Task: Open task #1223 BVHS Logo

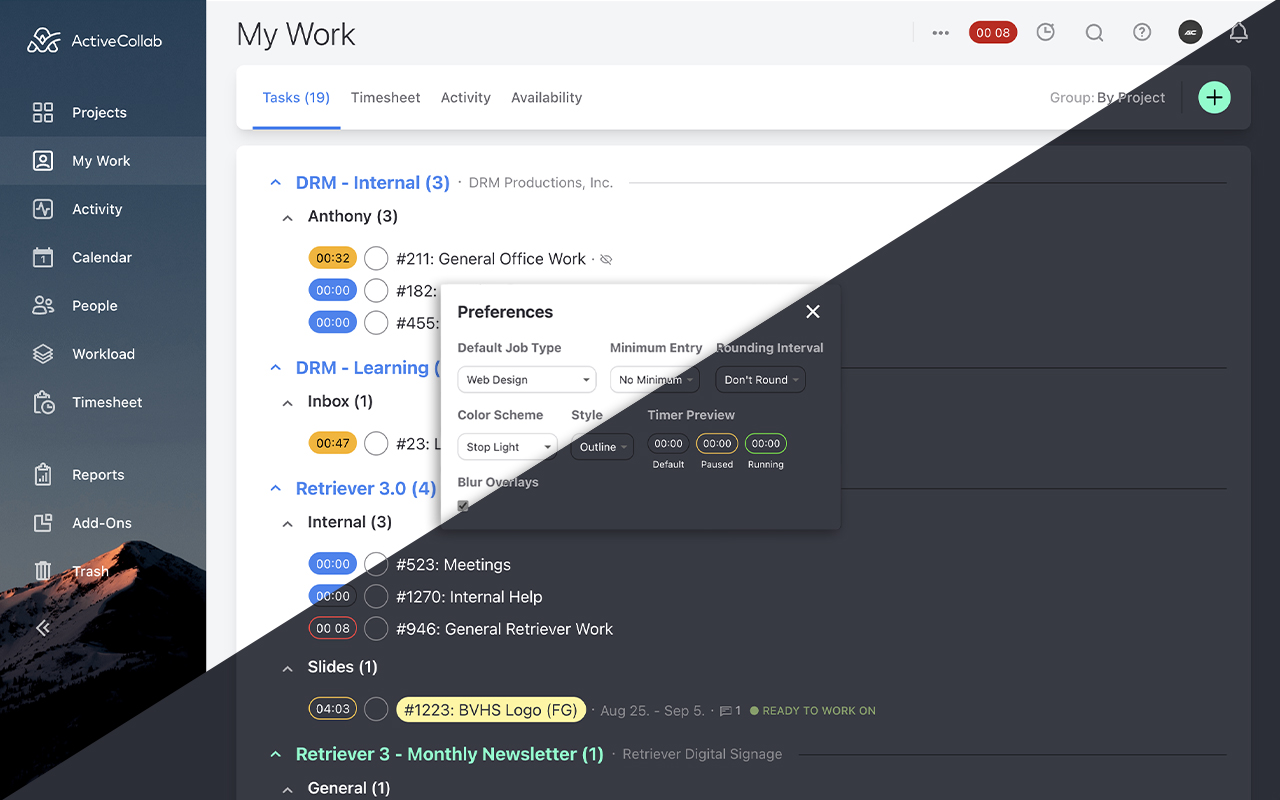Action: (x=491, y=709)
